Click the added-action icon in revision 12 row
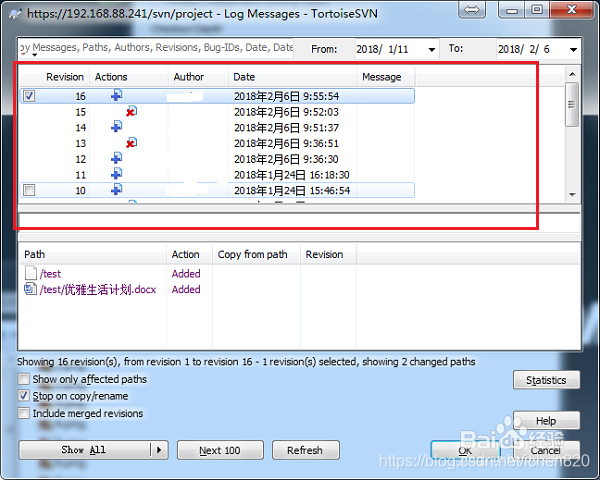This screenshot has height=480, width=600. pyautogui.click(x=117, y=158)
